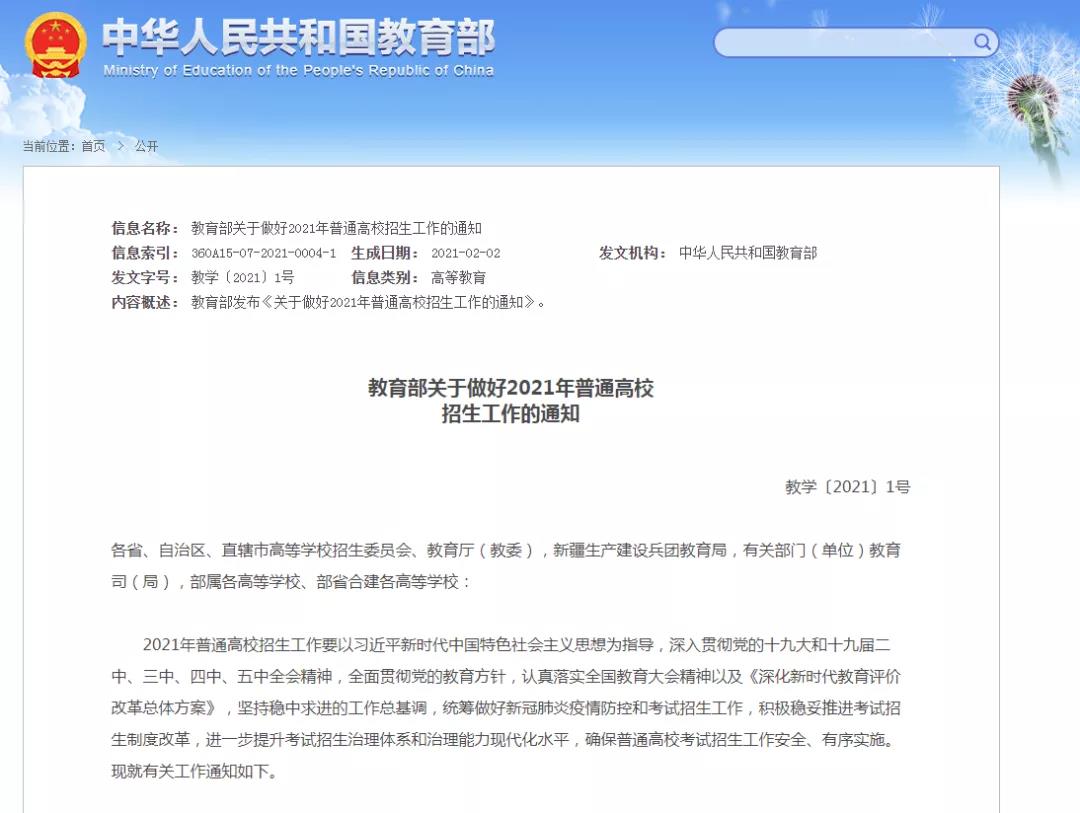
Task: Click the 生成日期 field label
Action: coord(385,253)
